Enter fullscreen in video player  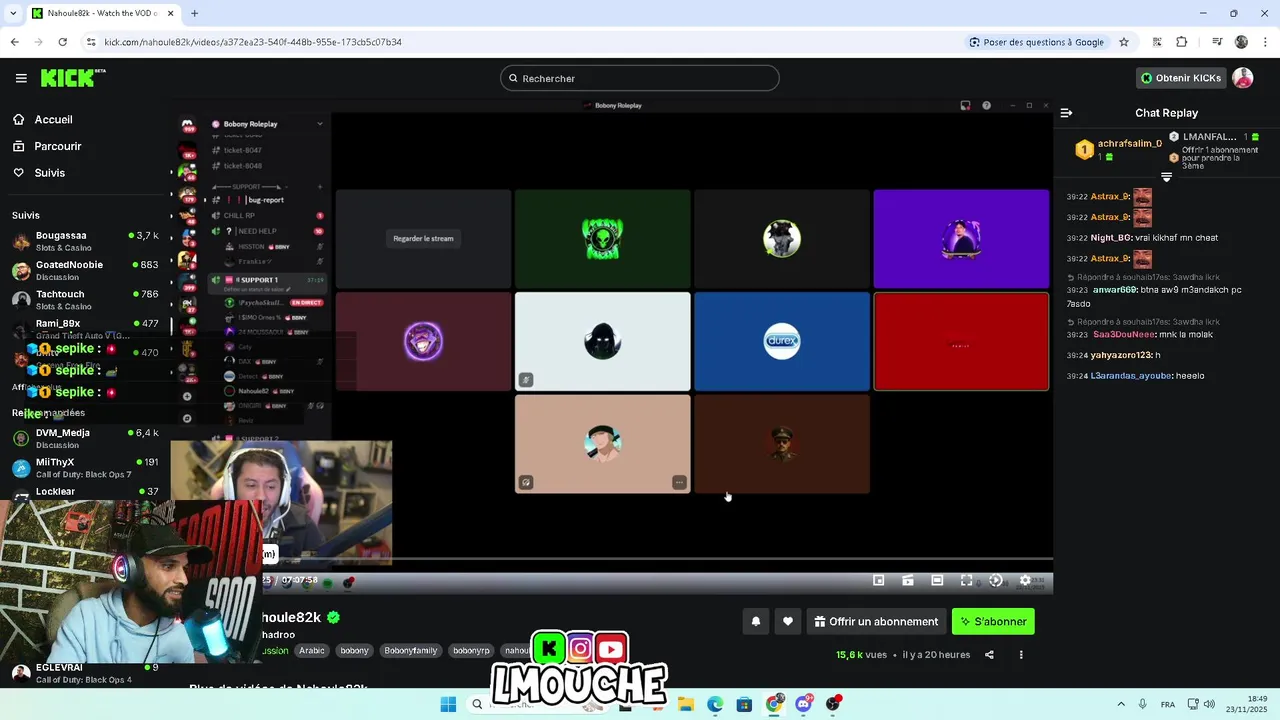click(x=966, y=580)
